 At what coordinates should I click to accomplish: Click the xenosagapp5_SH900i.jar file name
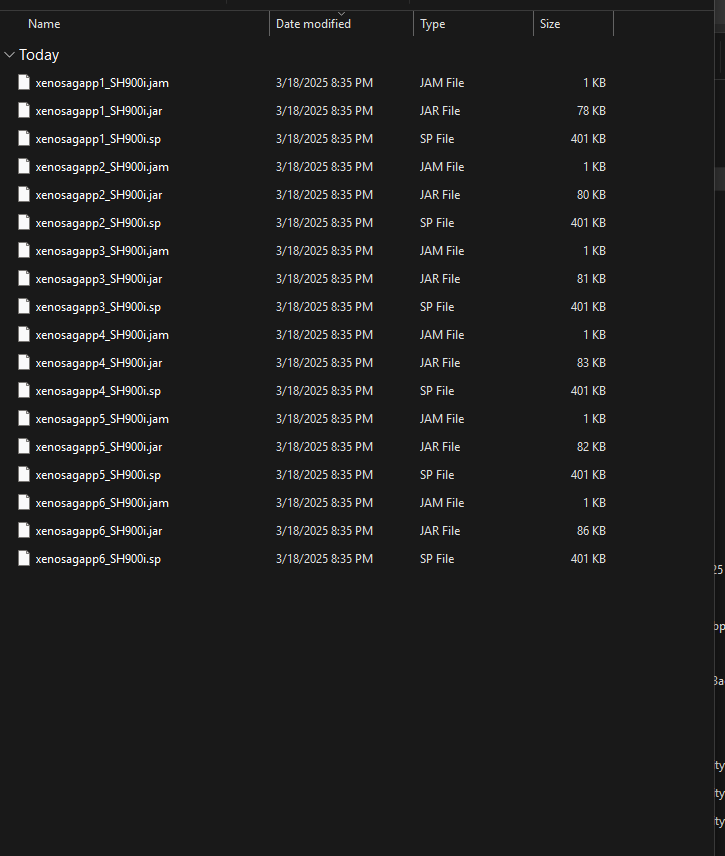(x=98, y=447)
